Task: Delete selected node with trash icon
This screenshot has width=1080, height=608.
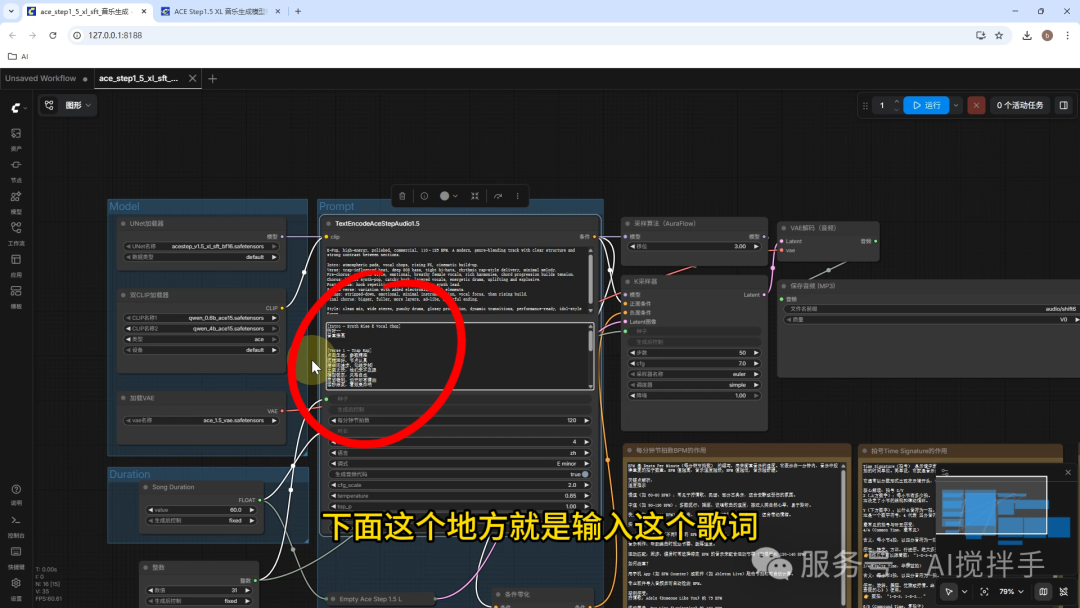Action: tap(402, 196)
